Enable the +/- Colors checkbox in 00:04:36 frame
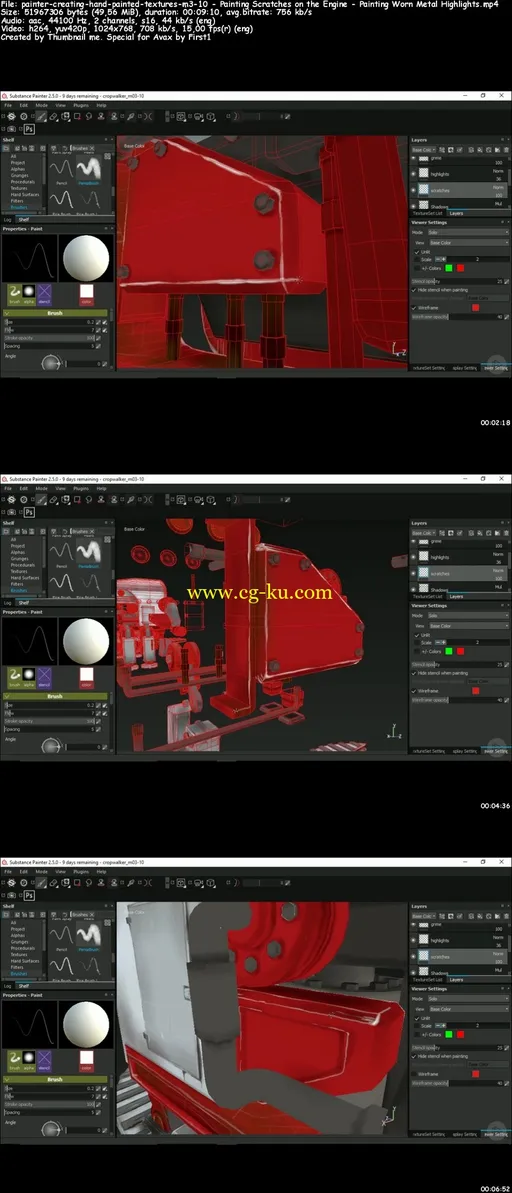Screen dimensions: 512x1193 417,652
